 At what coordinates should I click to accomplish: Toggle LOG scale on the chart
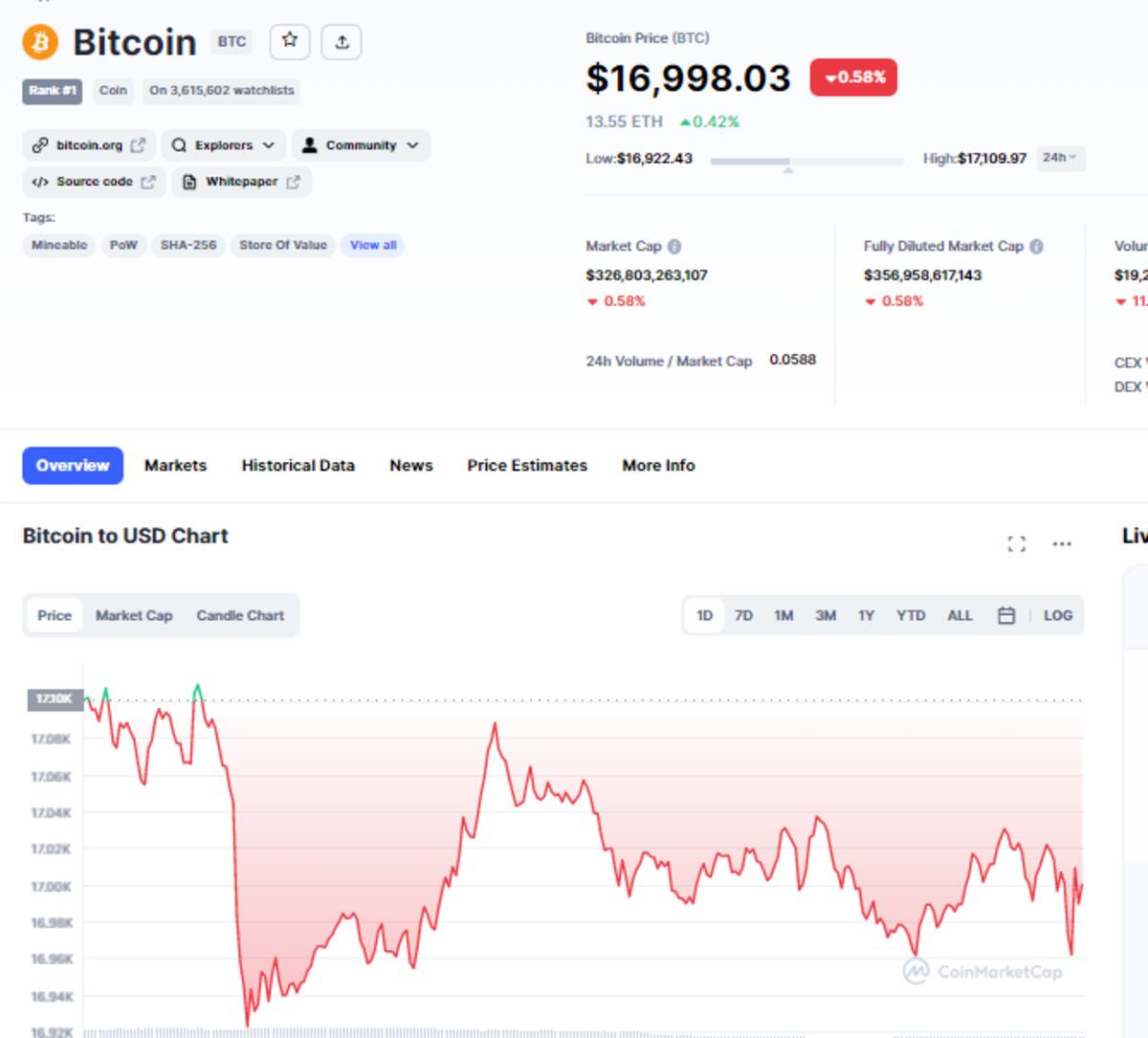1058,615
